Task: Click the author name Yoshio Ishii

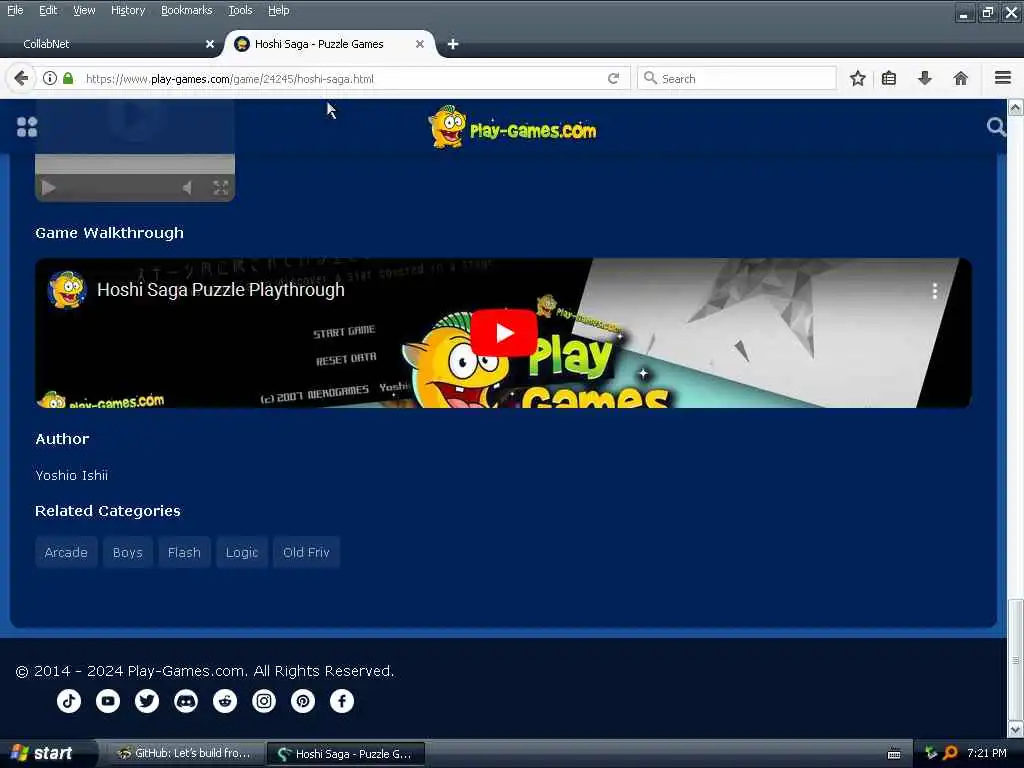Action: click(x=72, y=475)
